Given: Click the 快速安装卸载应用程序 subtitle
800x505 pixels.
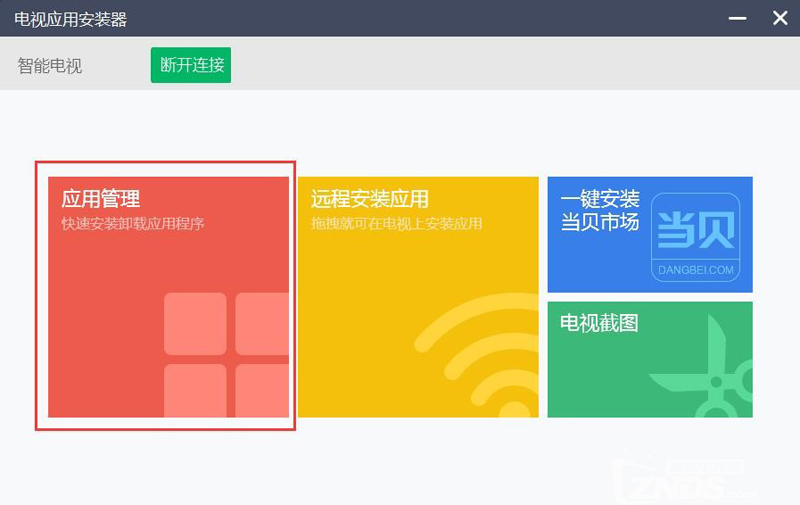Looking at the screenshot, I should click(133, 223).
